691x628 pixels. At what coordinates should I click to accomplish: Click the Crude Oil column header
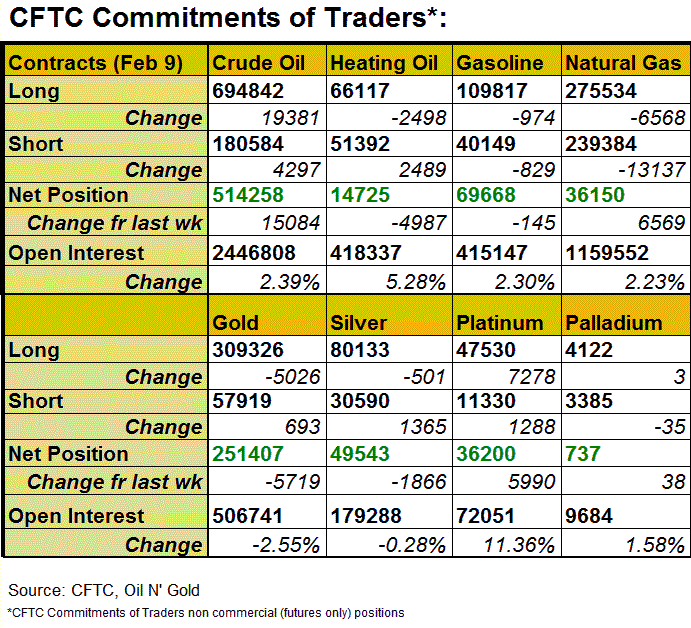[259, 63]
